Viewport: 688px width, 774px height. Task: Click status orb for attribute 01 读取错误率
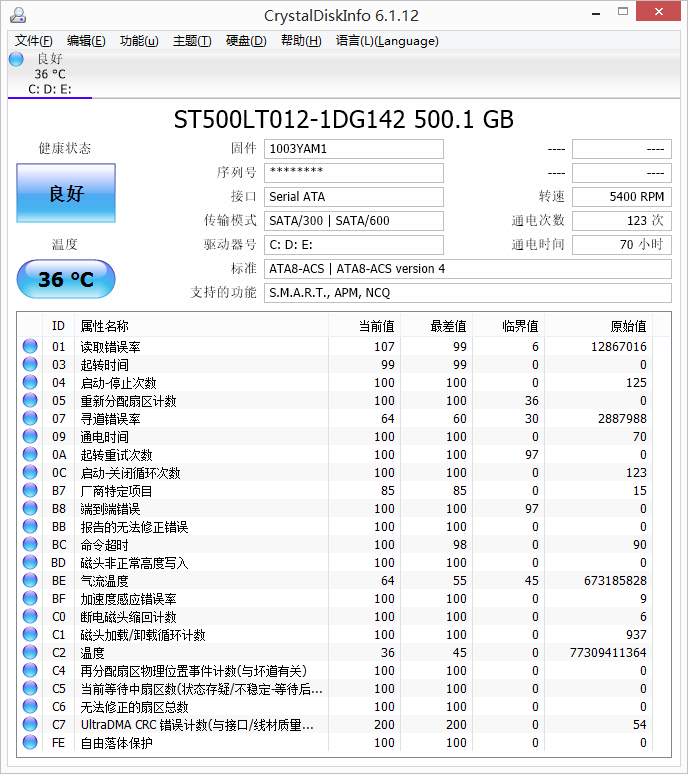point(30,346)
